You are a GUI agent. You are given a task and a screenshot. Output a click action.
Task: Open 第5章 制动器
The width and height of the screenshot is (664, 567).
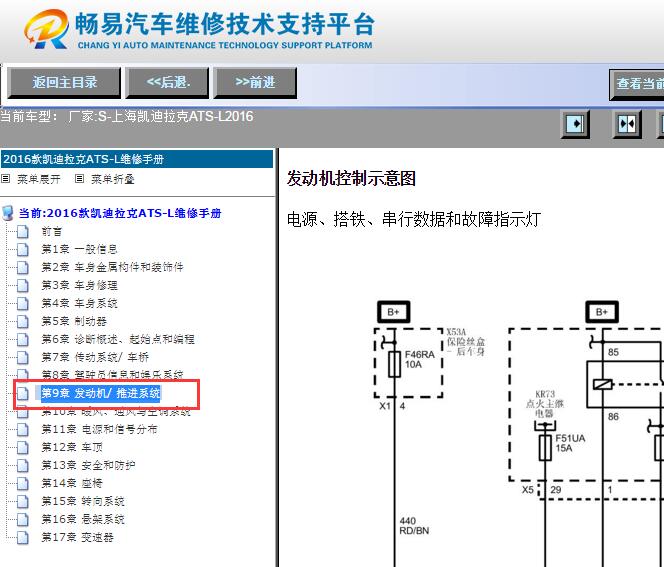[74, 321]
